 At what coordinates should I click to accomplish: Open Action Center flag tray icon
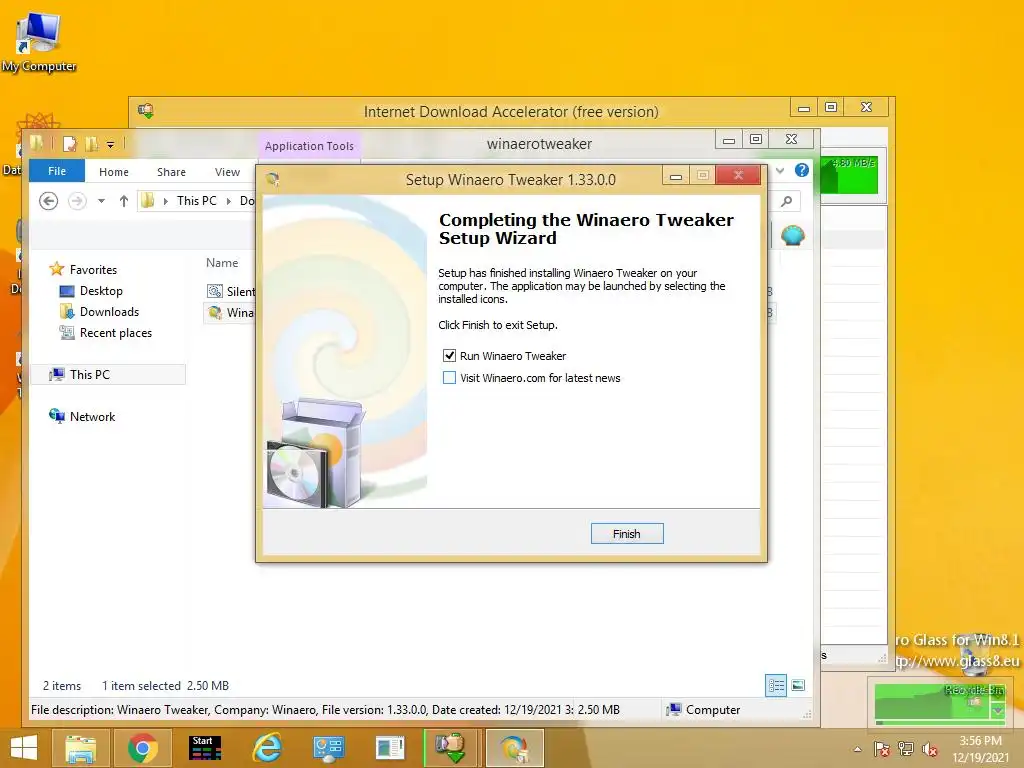click(882, 749)
